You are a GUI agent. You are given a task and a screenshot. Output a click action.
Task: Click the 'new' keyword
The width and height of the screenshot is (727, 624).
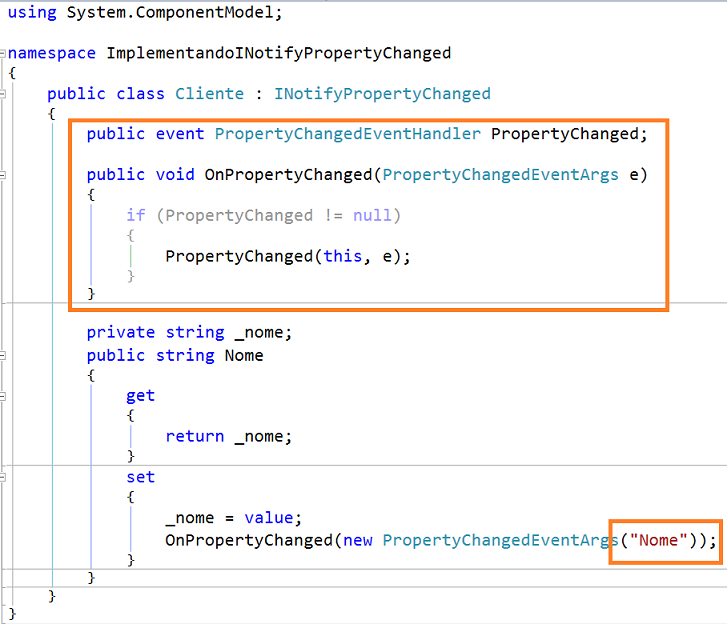[357, 541]
